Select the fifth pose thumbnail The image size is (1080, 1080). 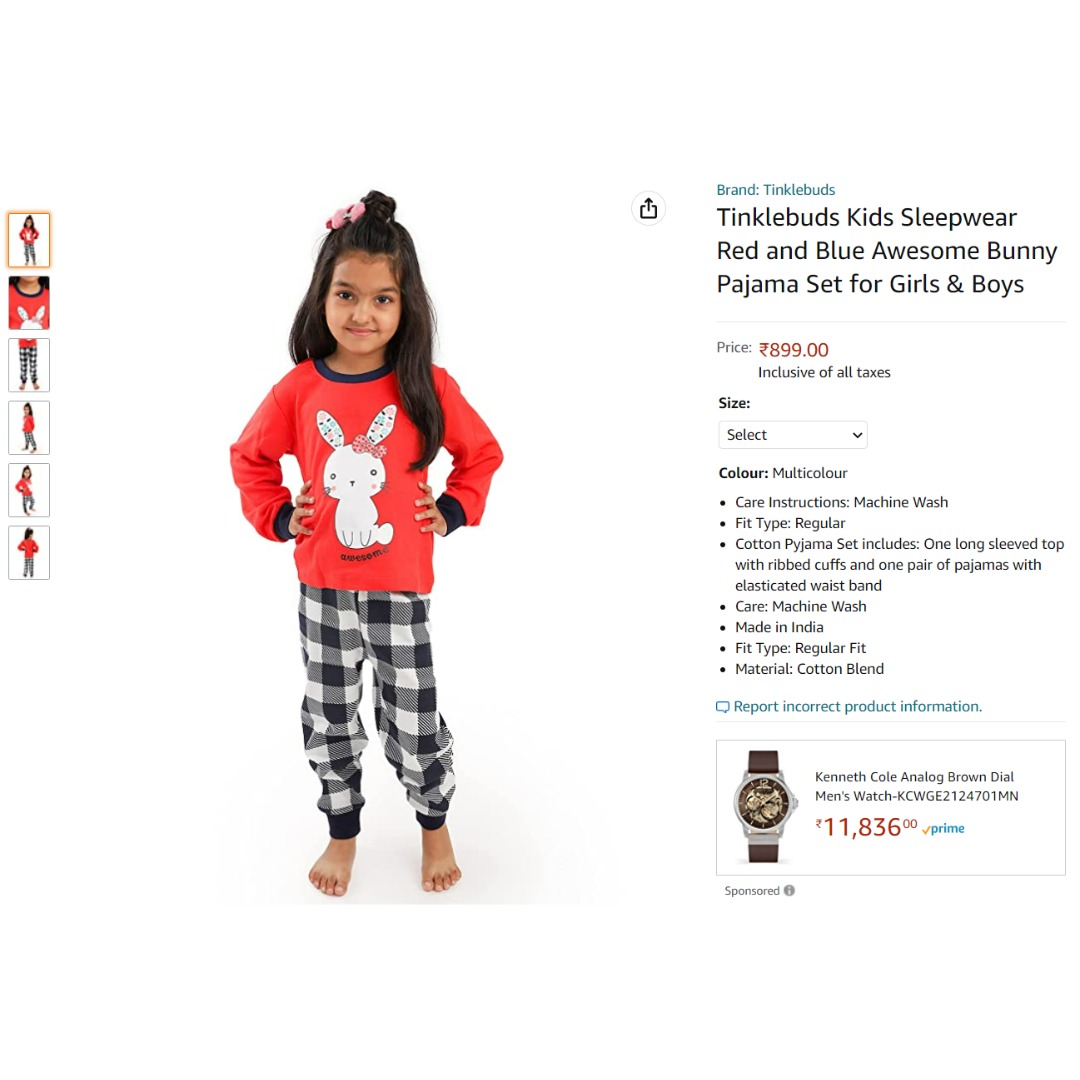[x=29, y=490]
